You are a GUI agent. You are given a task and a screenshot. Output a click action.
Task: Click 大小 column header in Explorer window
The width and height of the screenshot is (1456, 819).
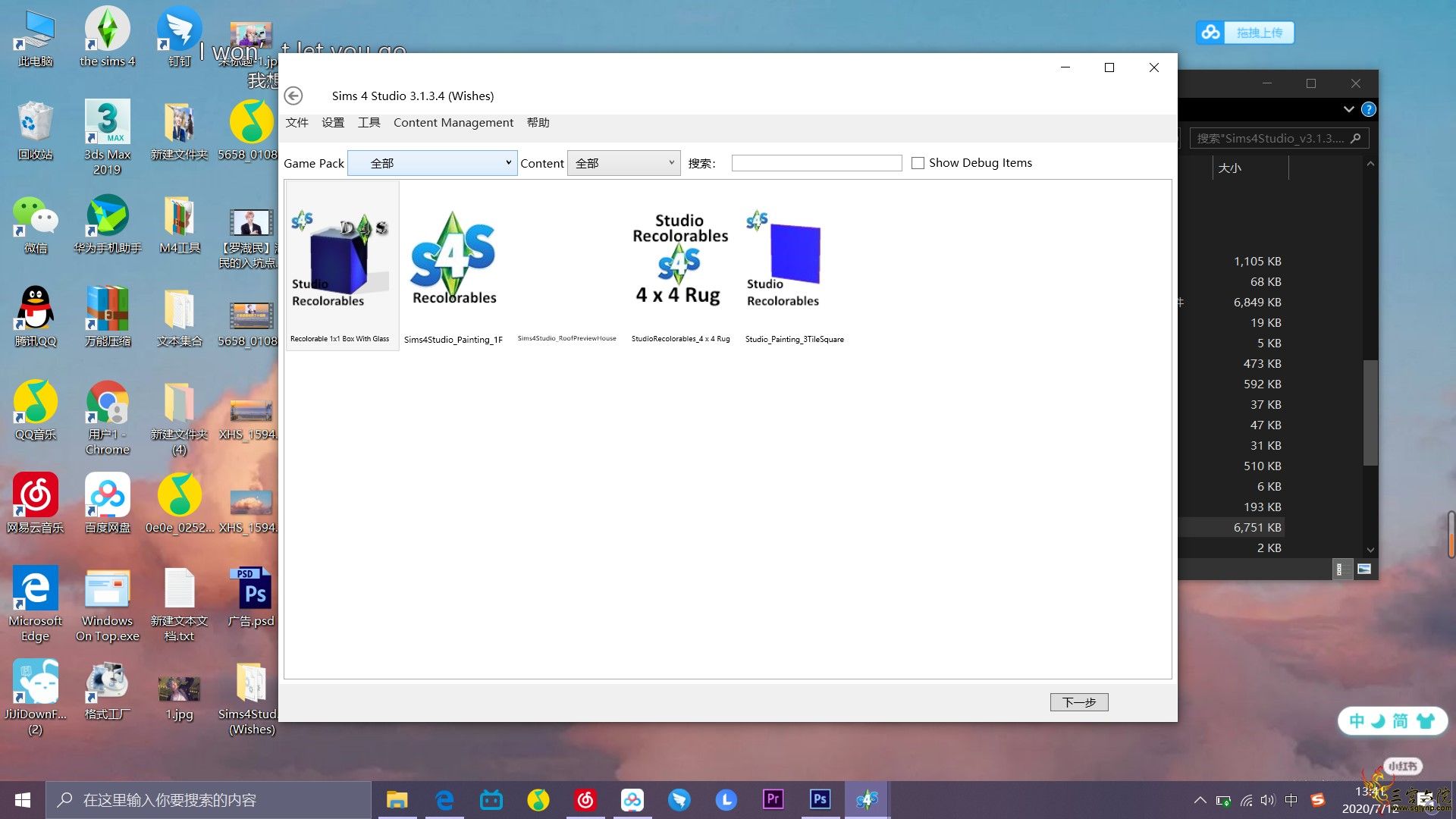[x=1230, y=168]
